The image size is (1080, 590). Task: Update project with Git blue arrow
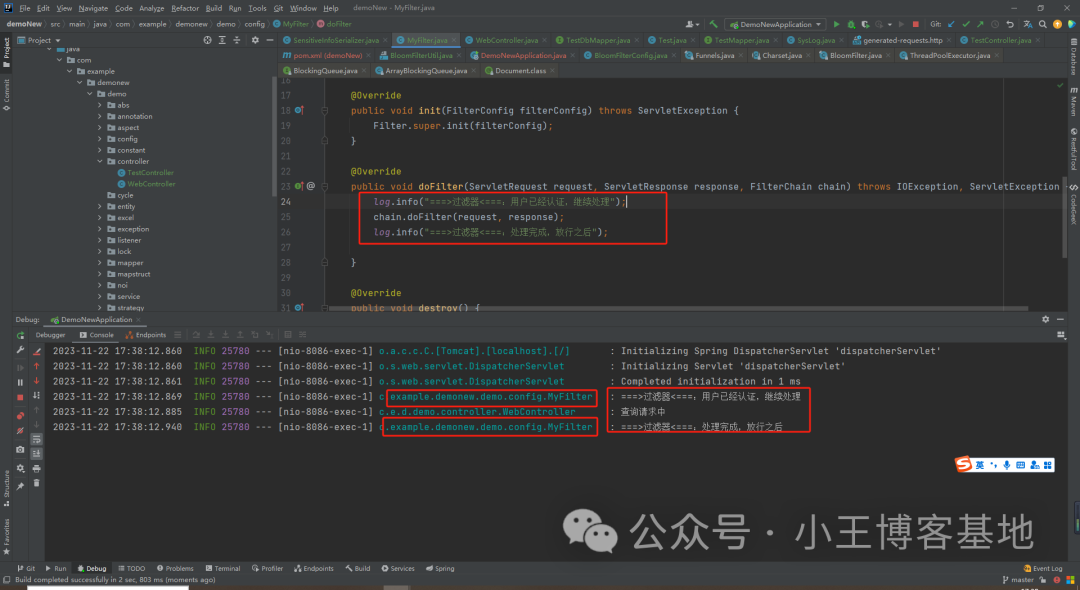coord(951,24)
